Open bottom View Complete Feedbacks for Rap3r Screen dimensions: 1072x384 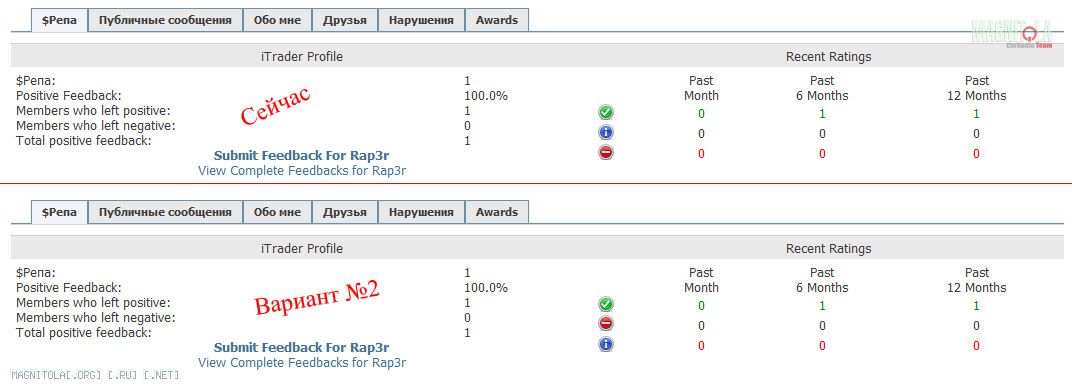tap(302, 363)
